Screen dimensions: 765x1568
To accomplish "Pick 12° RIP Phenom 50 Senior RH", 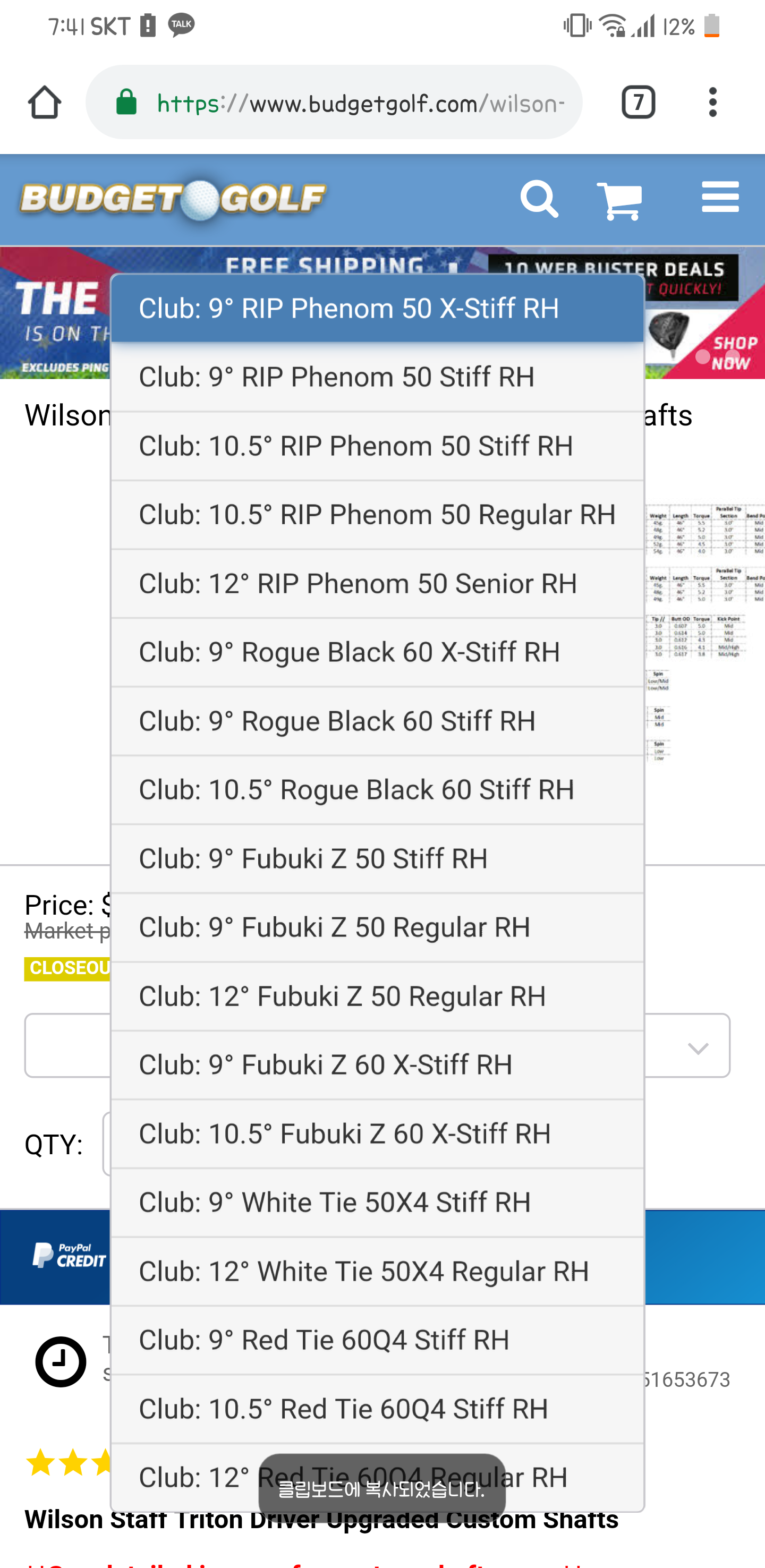I will click(x=377, y=584).
